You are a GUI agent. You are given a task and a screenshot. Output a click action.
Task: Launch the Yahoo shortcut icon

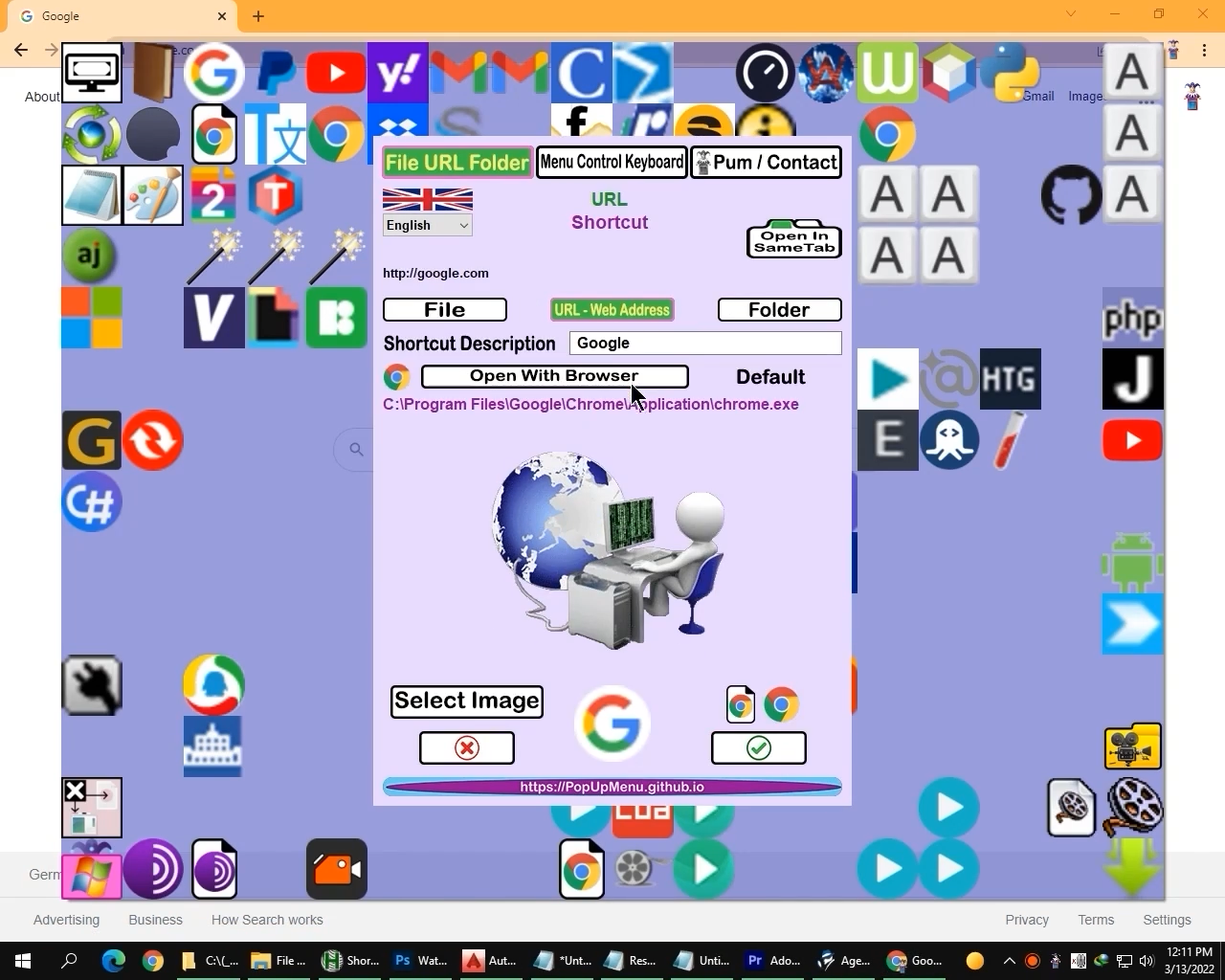(398, 73)
